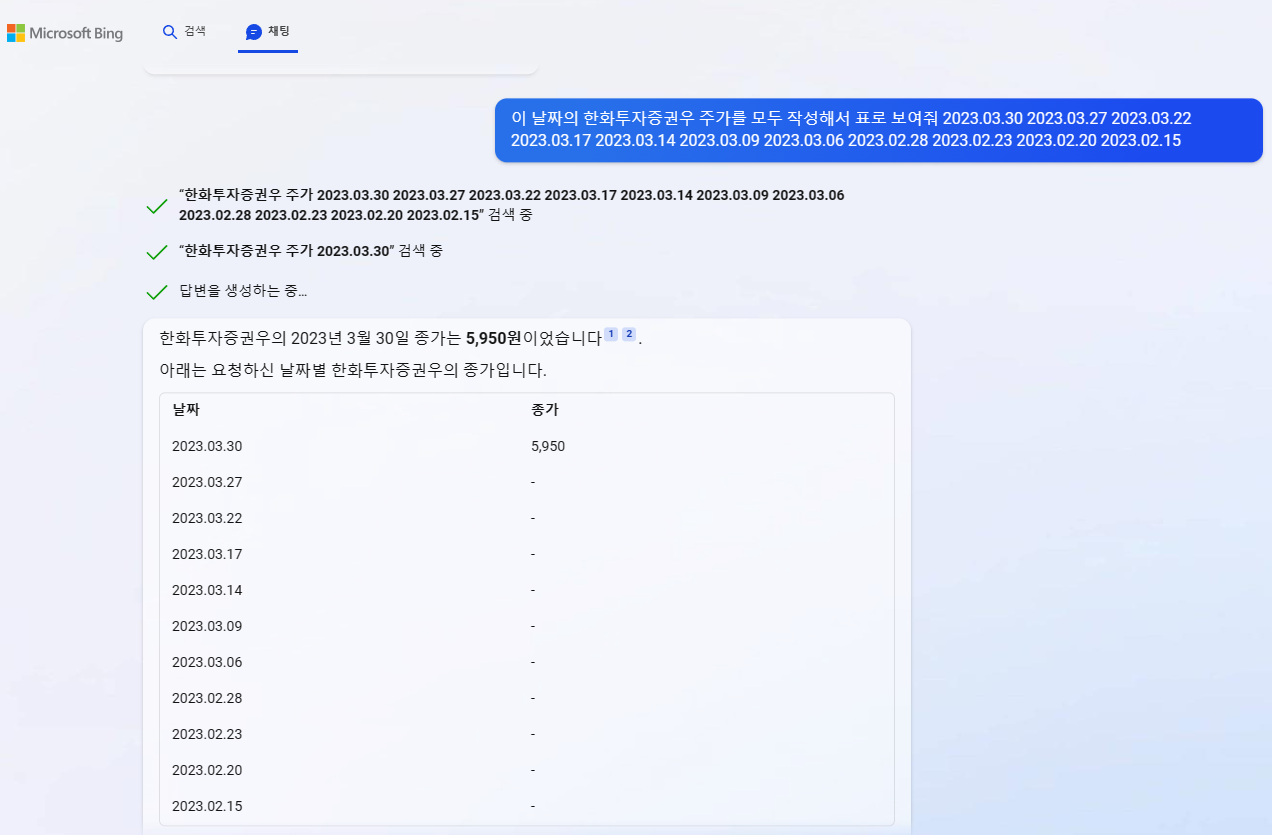The width and height of the screenshot is (1272, 835).
Task: Click the 2023.03.17 date cell
Action: pyautogui.click(x=207, y=554)
